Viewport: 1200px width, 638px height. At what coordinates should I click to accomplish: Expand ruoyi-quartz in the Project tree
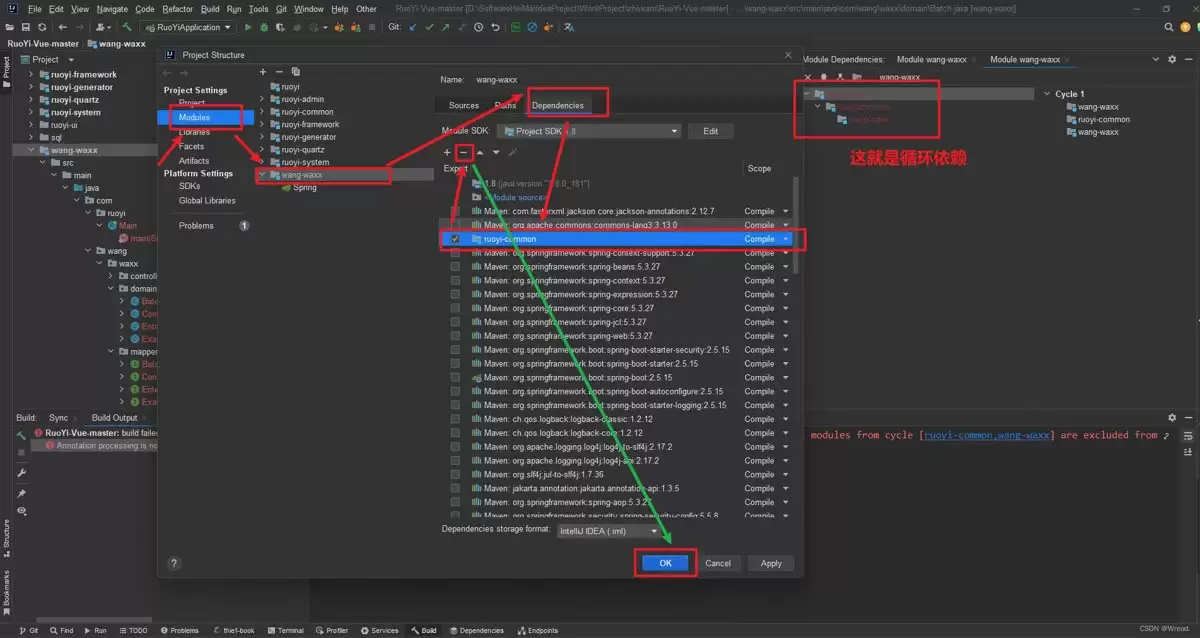tap(31, 100)
